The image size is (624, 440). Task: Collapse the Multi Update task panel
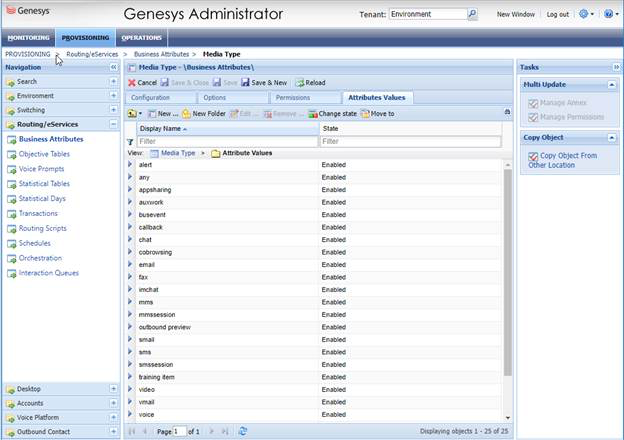click(x=611, y=84)
